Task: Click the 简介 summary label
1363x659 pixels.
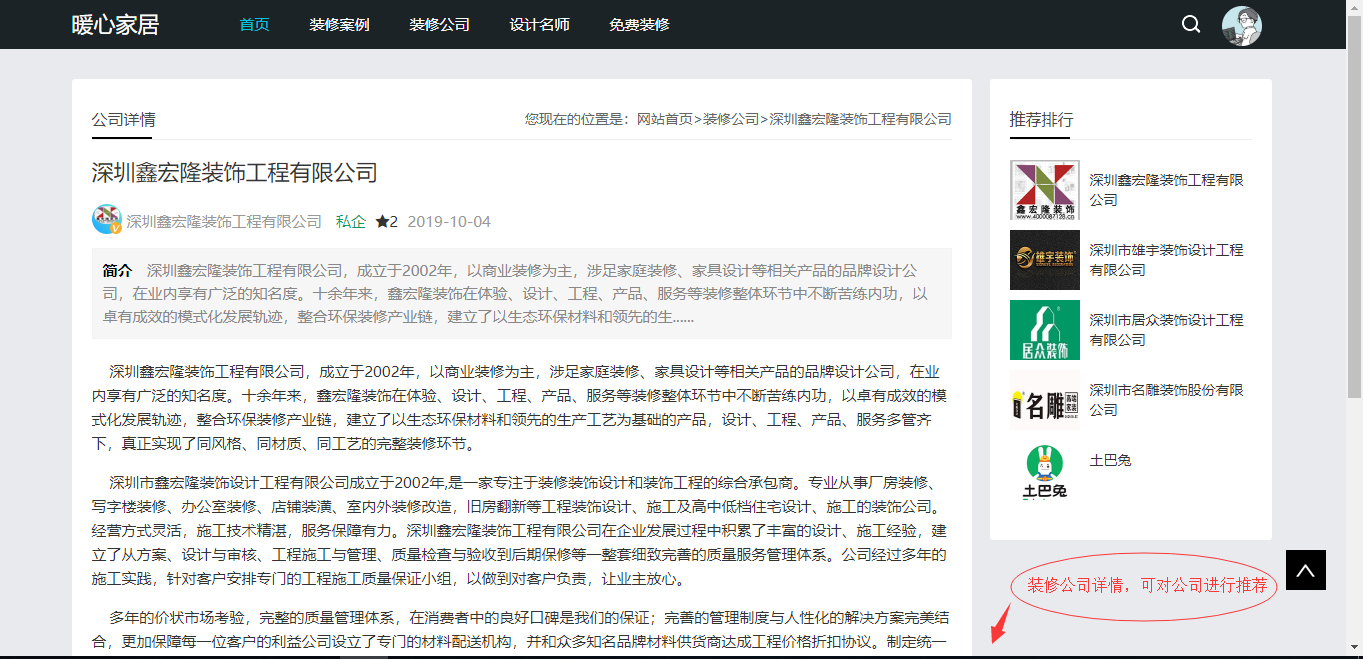Action: [117, 270]
